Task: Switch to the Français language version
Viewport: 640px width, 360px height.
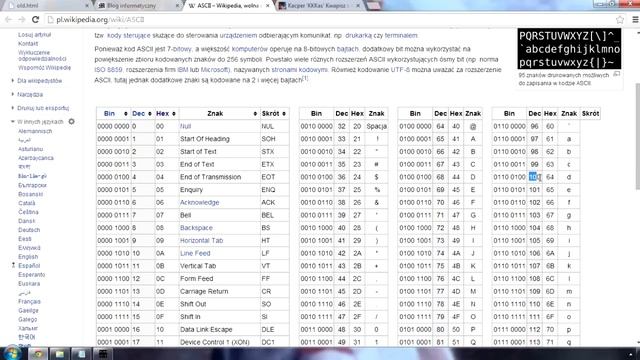Action: click(x=29, y=302)
